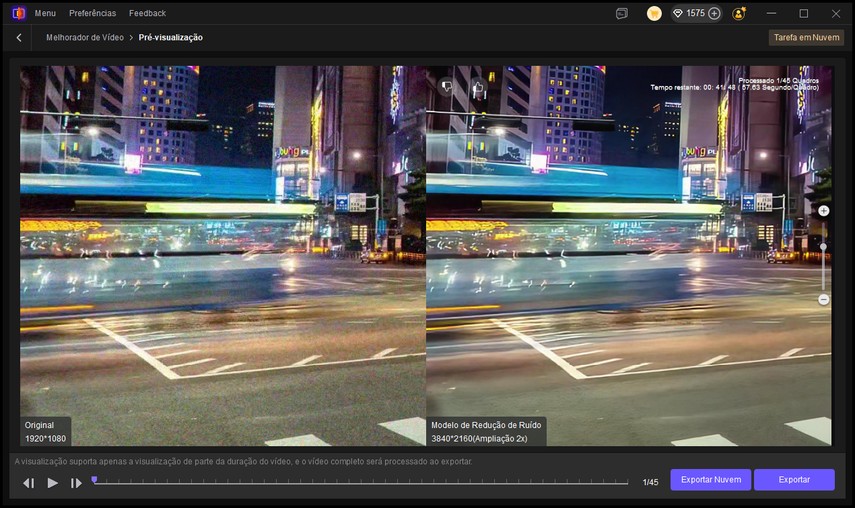Click the Tempo restante status text
Screen dimensions: 855x508
[x=734, y=88]
